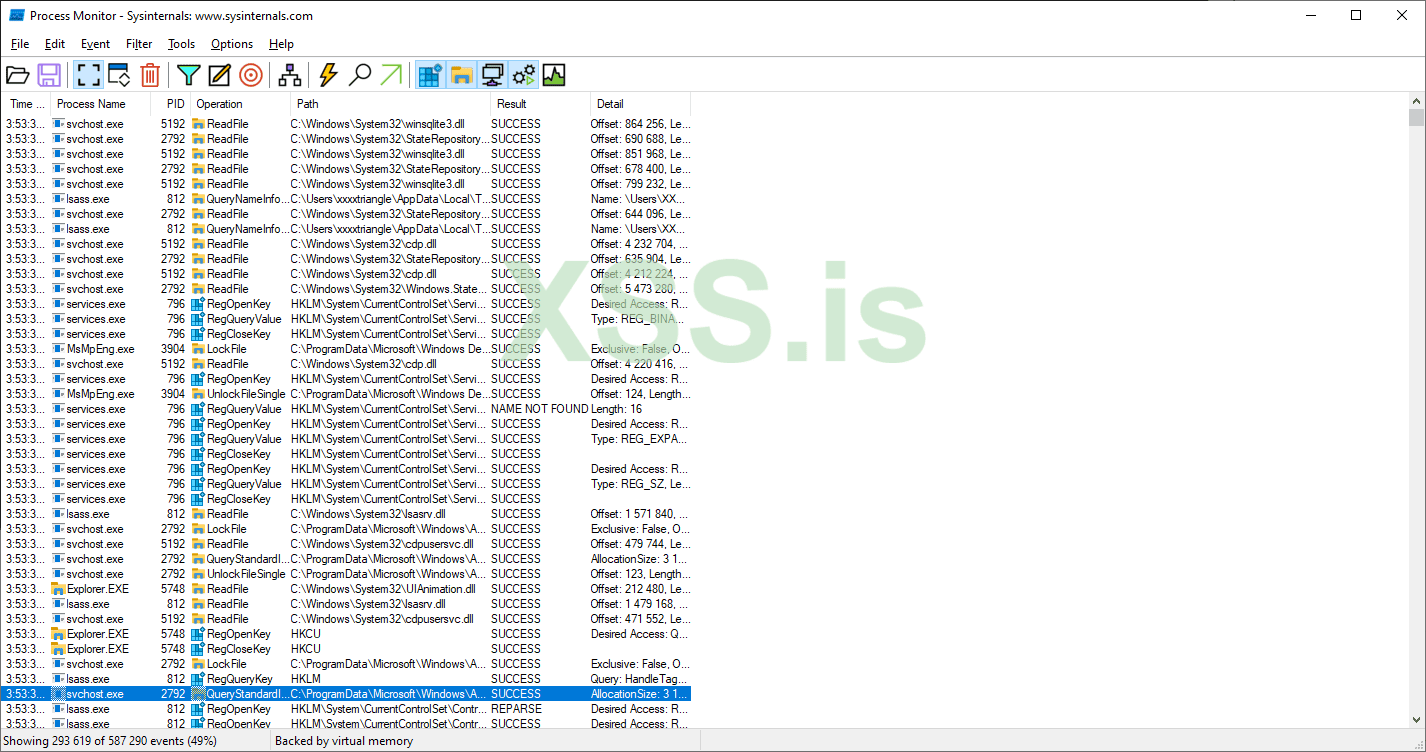Image resolution: width=1426 pixels, height=752 pixels.
Task: Click the lightning bolt toolbar icon
Action: tap(329, 75)
